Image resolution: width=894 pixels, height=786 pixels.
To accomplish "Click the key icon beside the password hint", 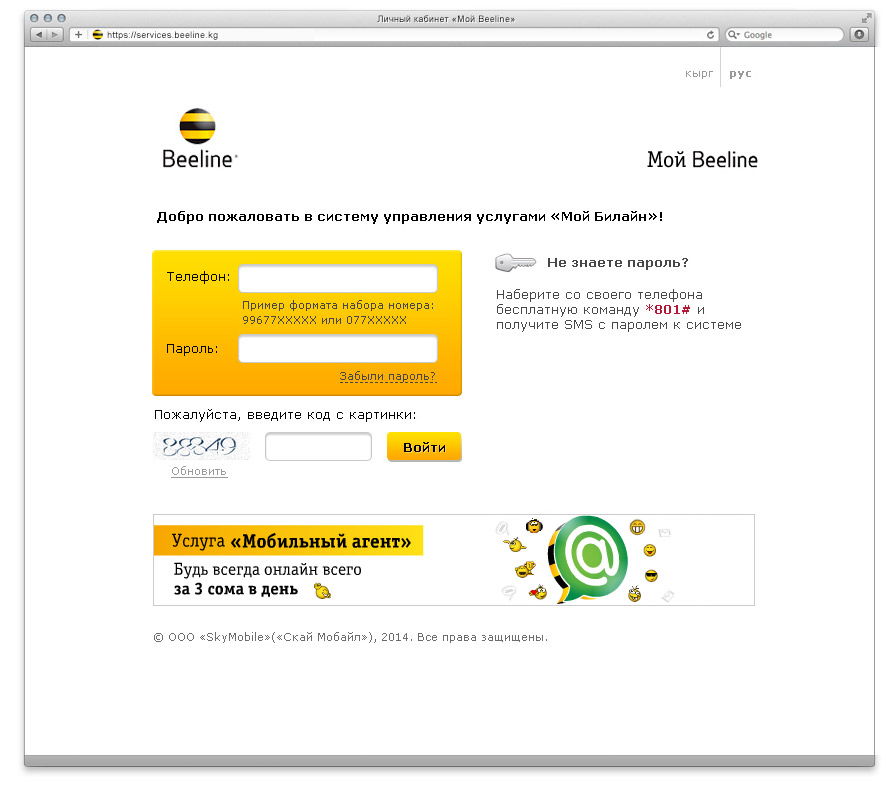I will pos(515,263).
